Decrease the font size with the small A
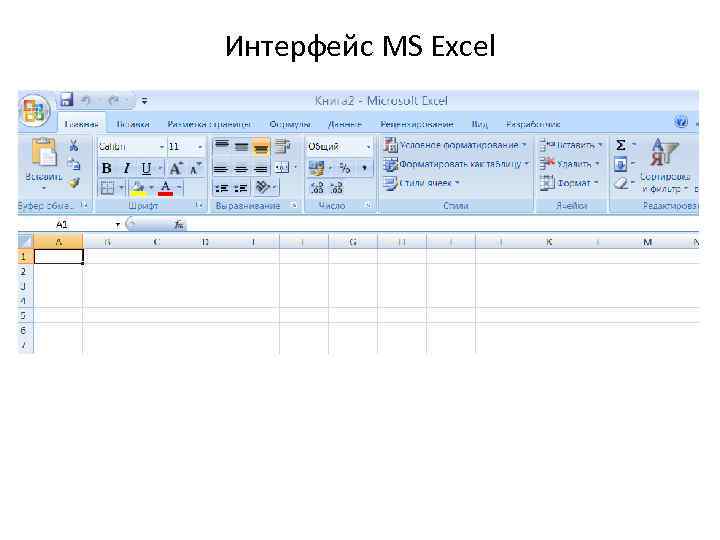720x540 pixels. click(x=195, y=169)
